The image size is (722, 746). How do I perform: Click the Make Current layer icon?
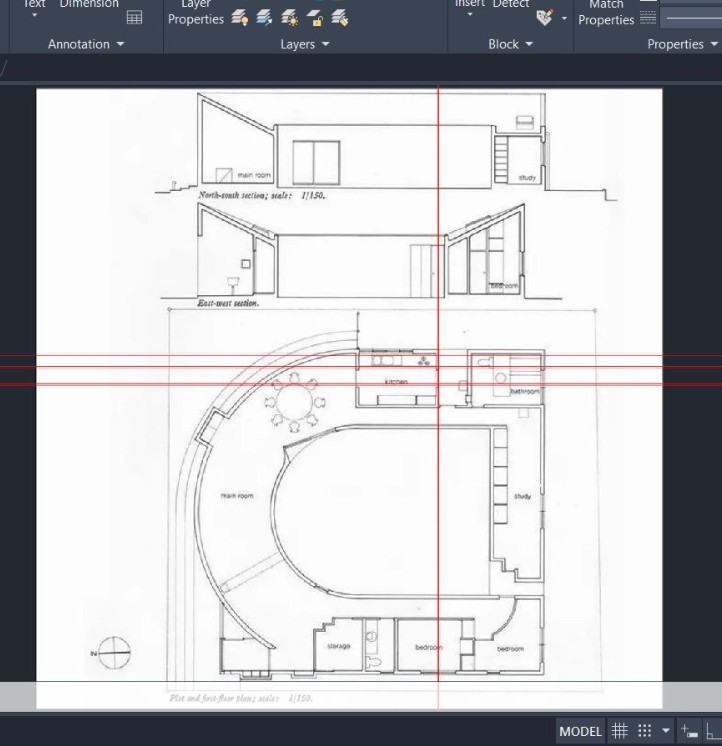pyautogui.click(x=264, y=19)
